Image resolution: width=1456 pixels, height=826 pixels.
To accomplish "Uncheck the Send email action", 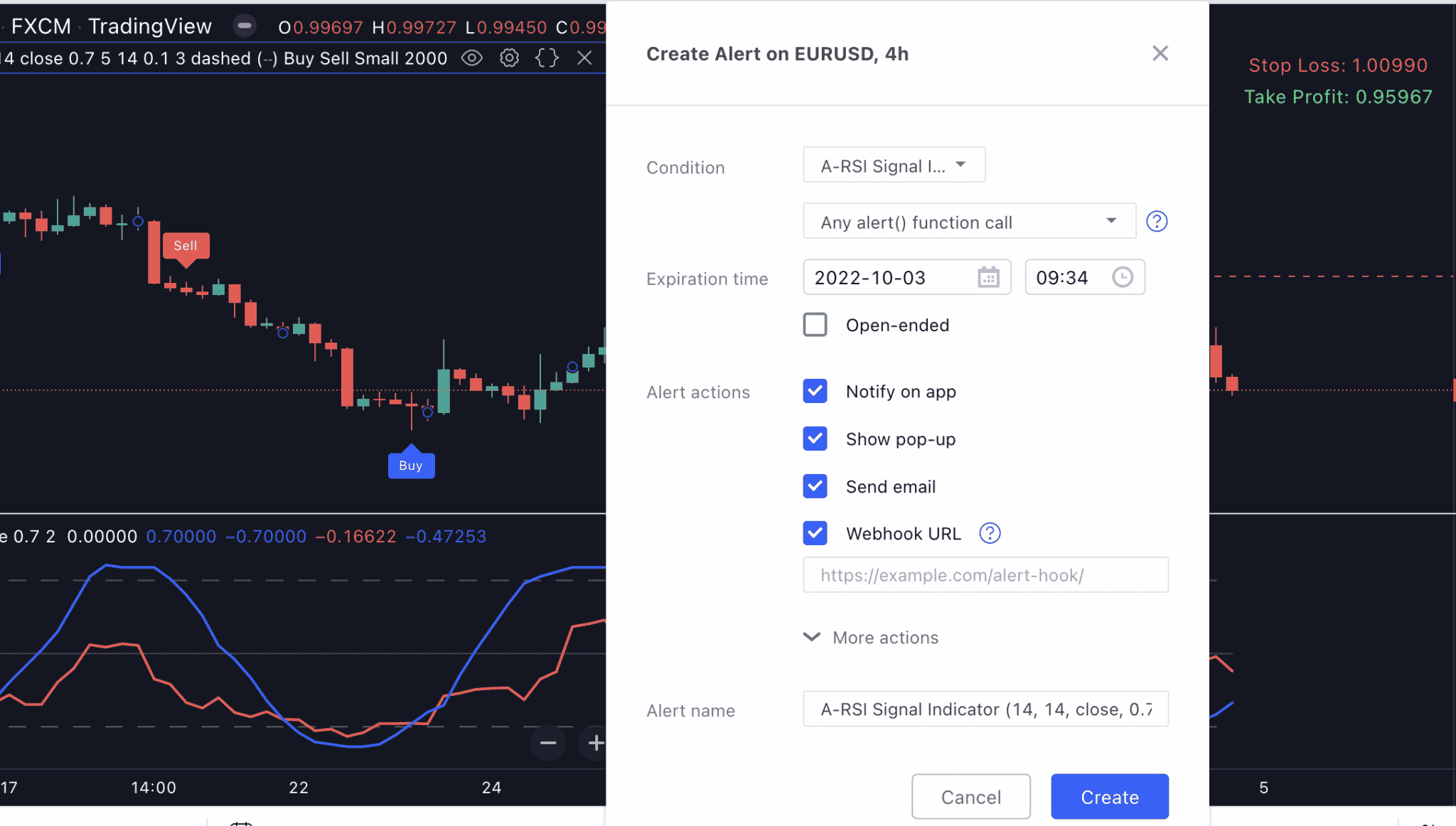I will [815, 486].
